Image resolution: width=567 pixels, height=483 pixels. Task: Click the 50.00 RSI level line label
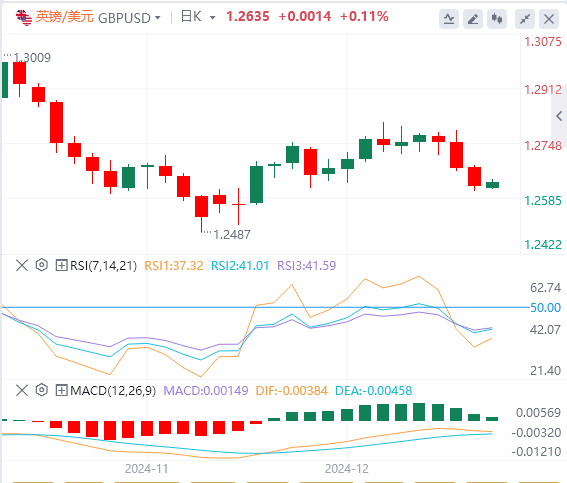point(545,308)
